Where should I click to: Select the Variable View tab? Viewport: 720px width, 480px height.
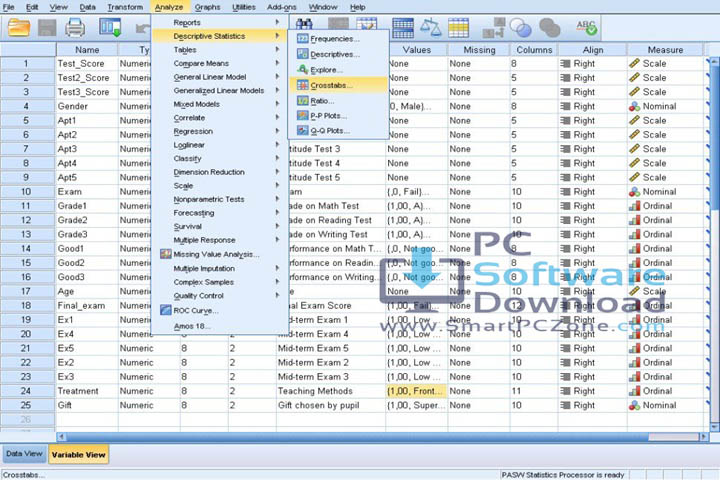79,455
